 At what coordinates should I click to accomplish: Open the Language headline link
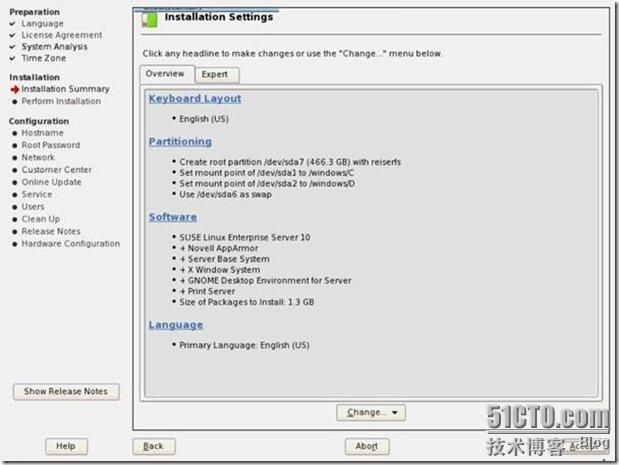coord(176,325)
